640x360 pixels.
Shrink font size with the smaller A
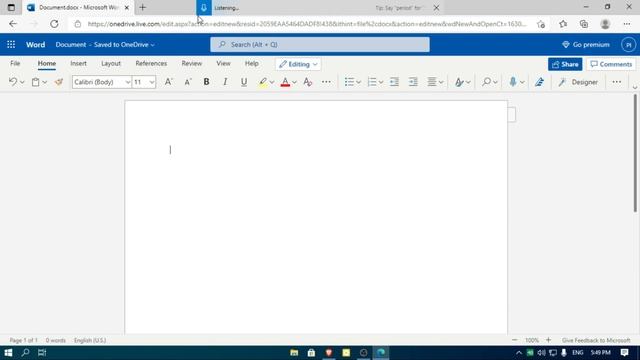click(187, 82)
